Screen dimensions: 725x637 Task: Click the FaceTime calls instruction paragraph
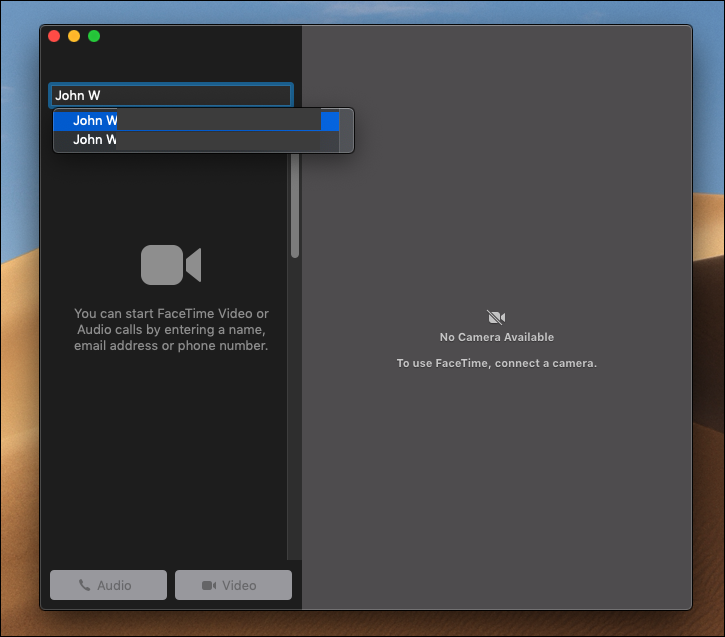[171, 330]
